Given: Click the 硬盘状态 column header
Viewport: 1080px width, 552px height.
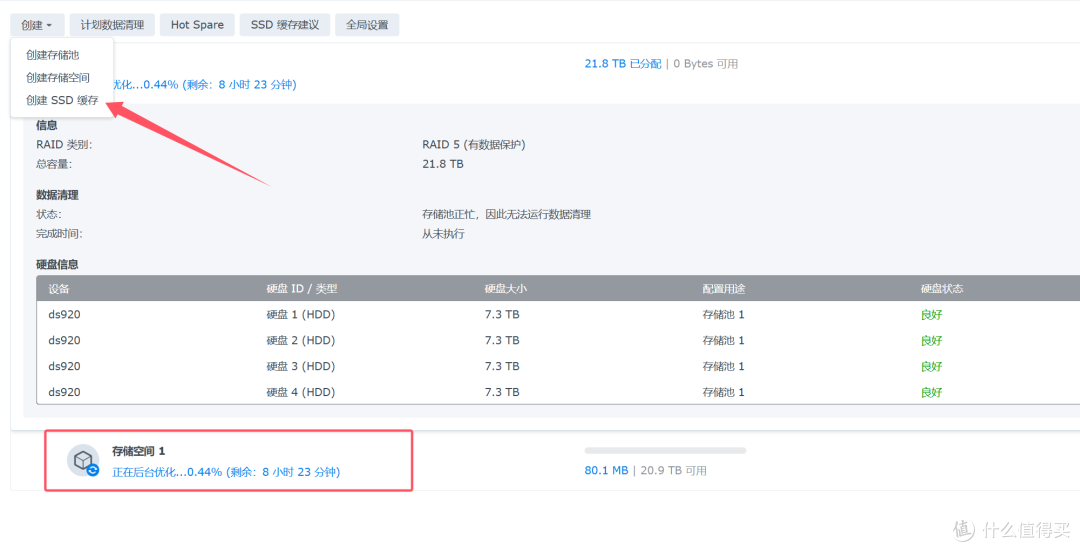Looking at the screenshot, I should (x=942, y=289).
